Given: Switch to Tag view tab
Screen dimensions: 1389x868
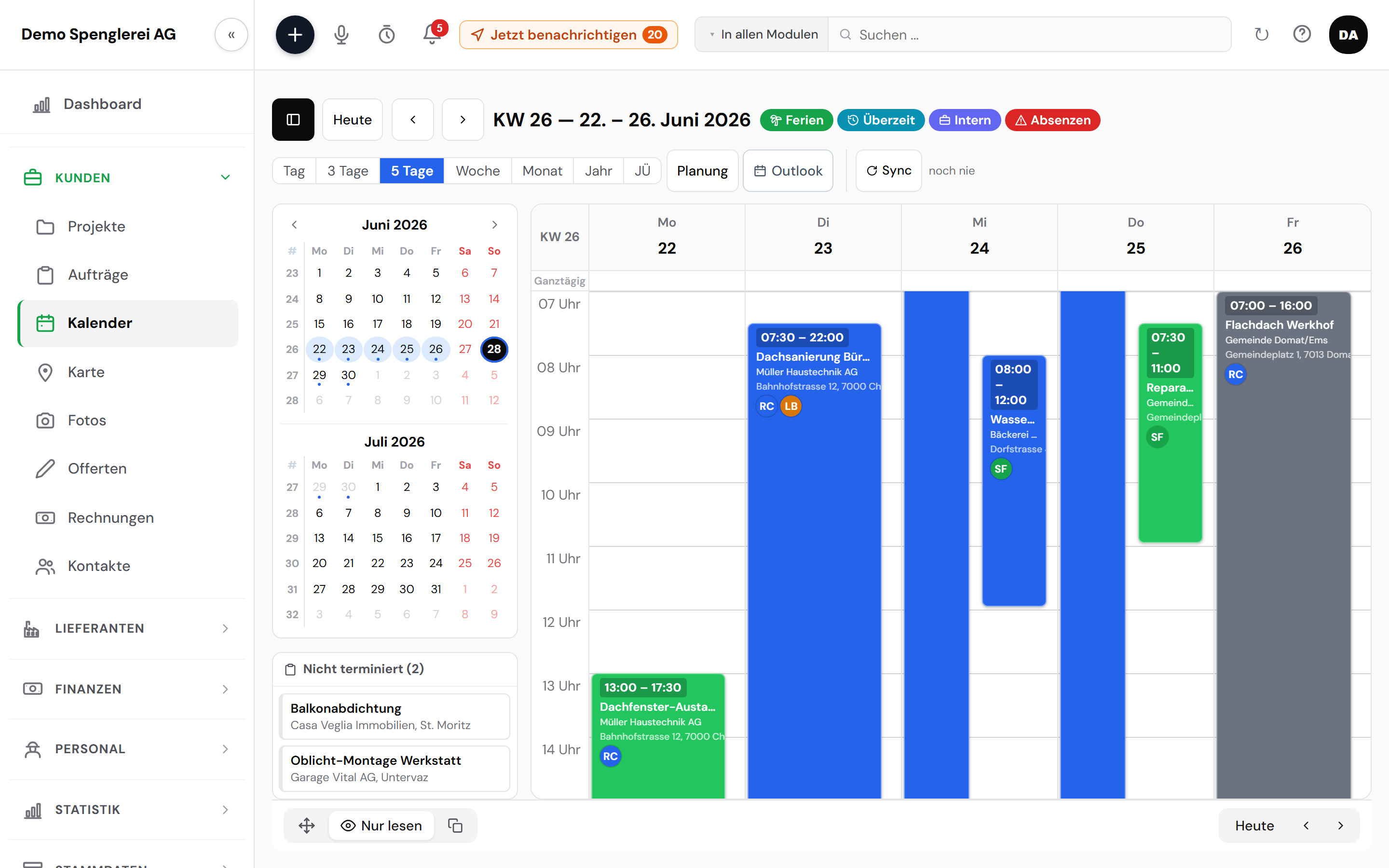Looking at the screenshot, I should [x=294, y=171].
